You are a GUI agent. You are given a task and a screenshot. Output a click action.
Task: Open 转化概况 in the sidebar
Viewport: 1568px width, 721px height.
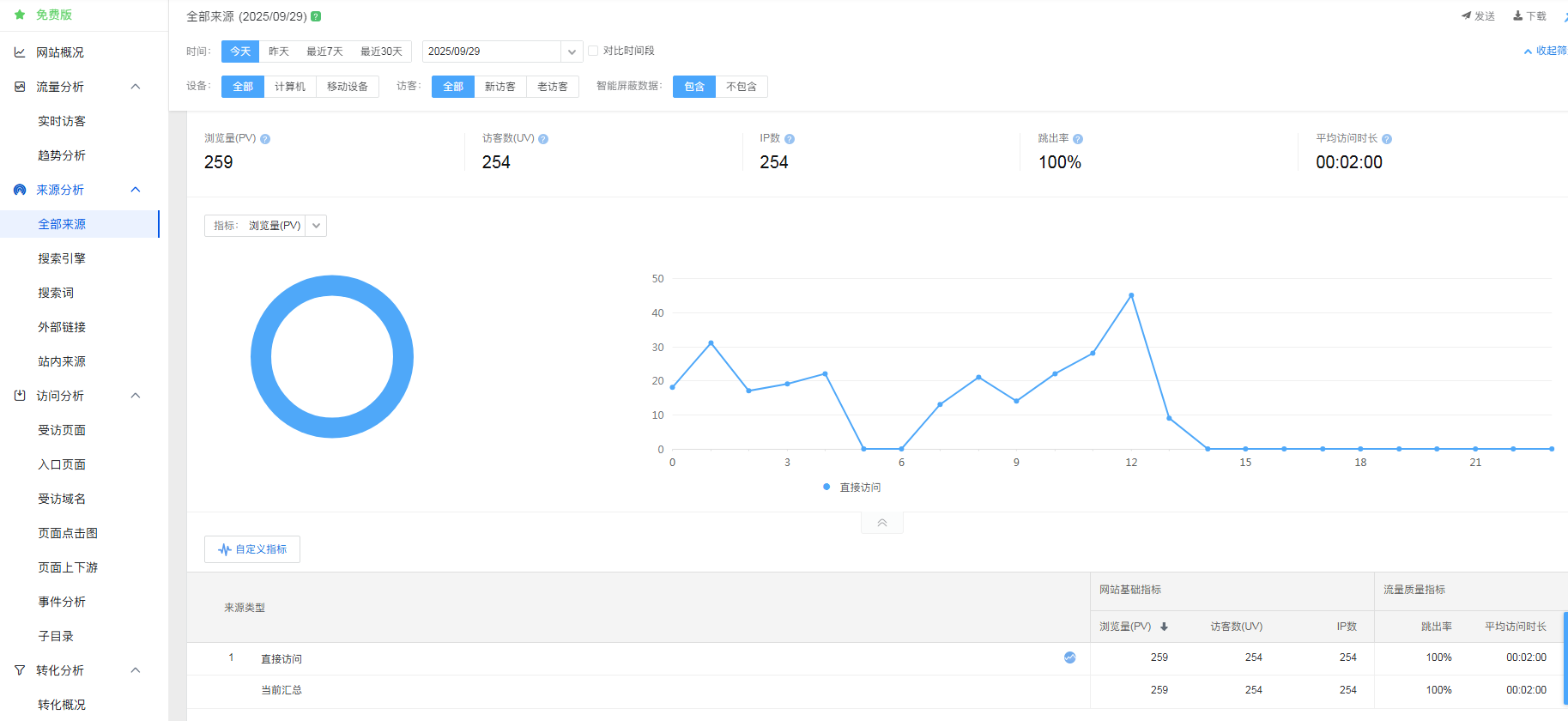click(x=62, y=705)
